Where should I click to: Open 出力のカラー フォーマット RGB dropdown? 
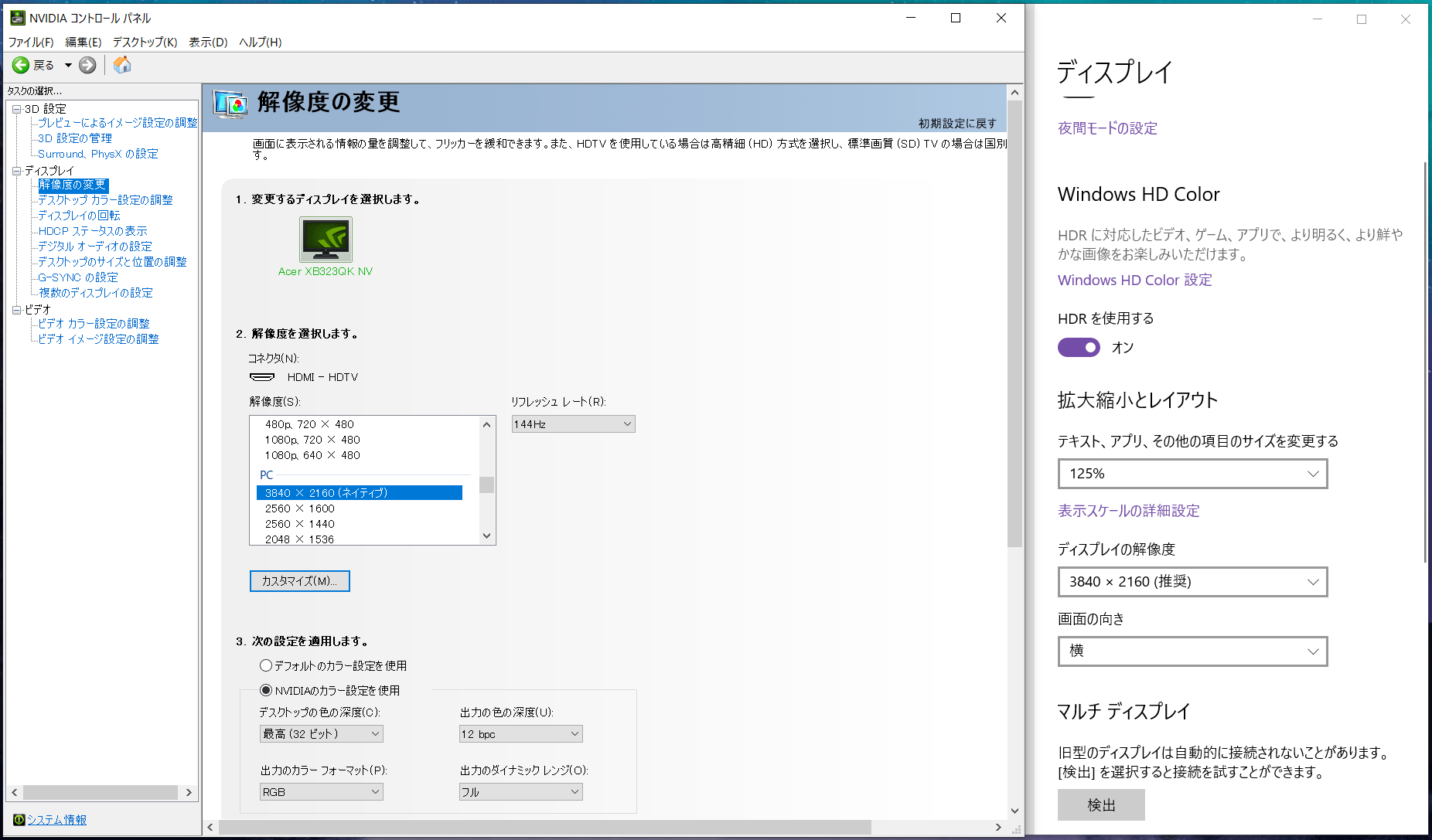322,792
